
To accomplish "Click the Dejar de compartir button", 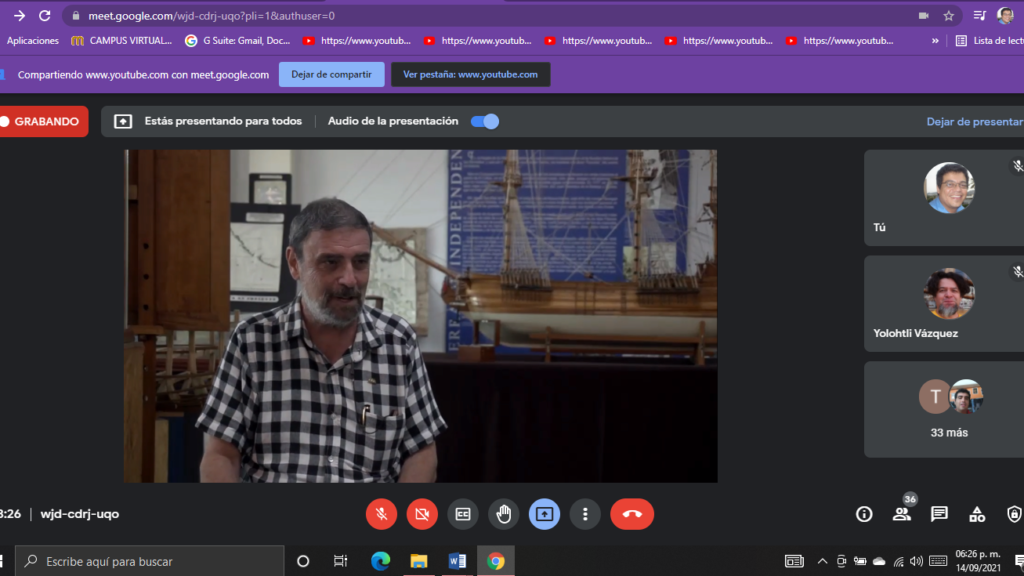I will point(331,74).
